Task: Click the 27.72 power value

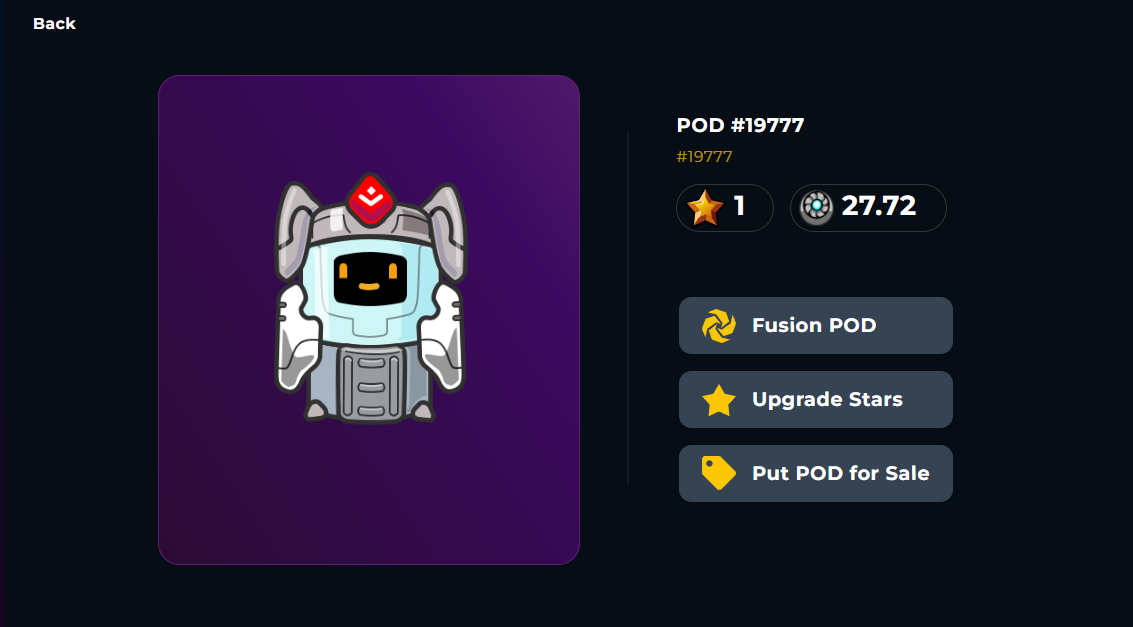Action: [x=879, y=207]
